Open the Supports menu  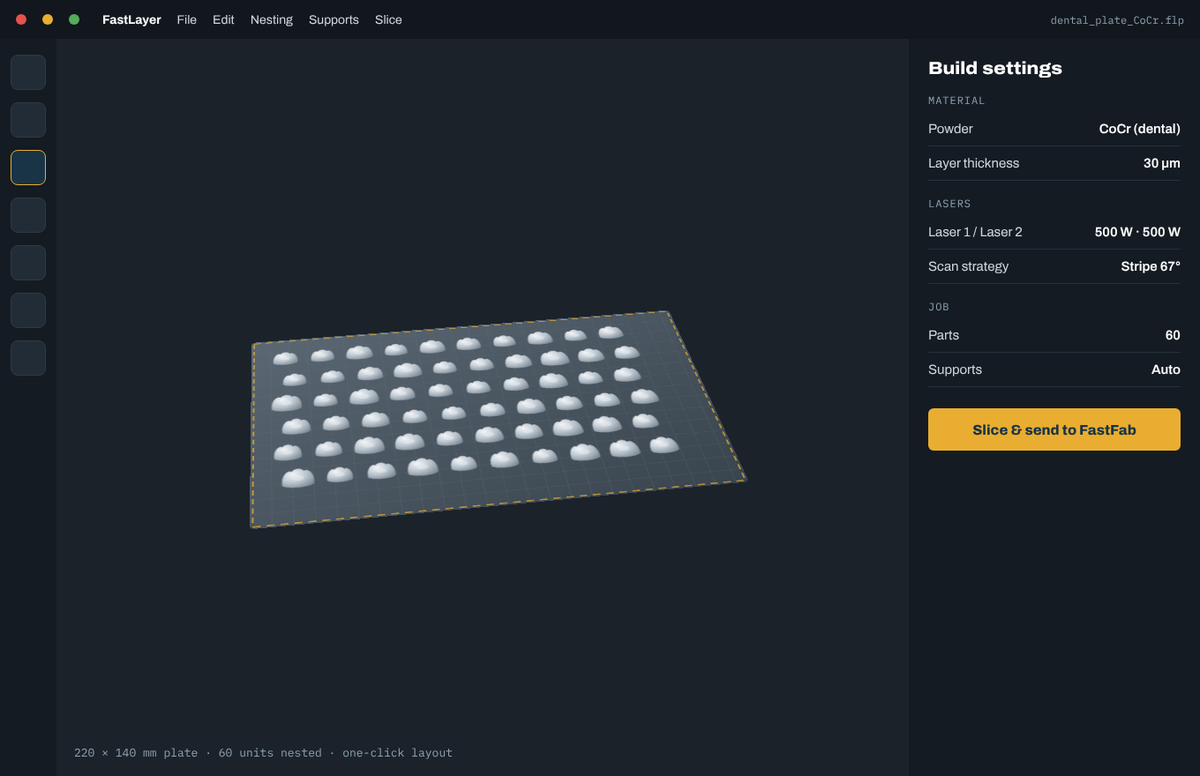(x=334, y=20)
